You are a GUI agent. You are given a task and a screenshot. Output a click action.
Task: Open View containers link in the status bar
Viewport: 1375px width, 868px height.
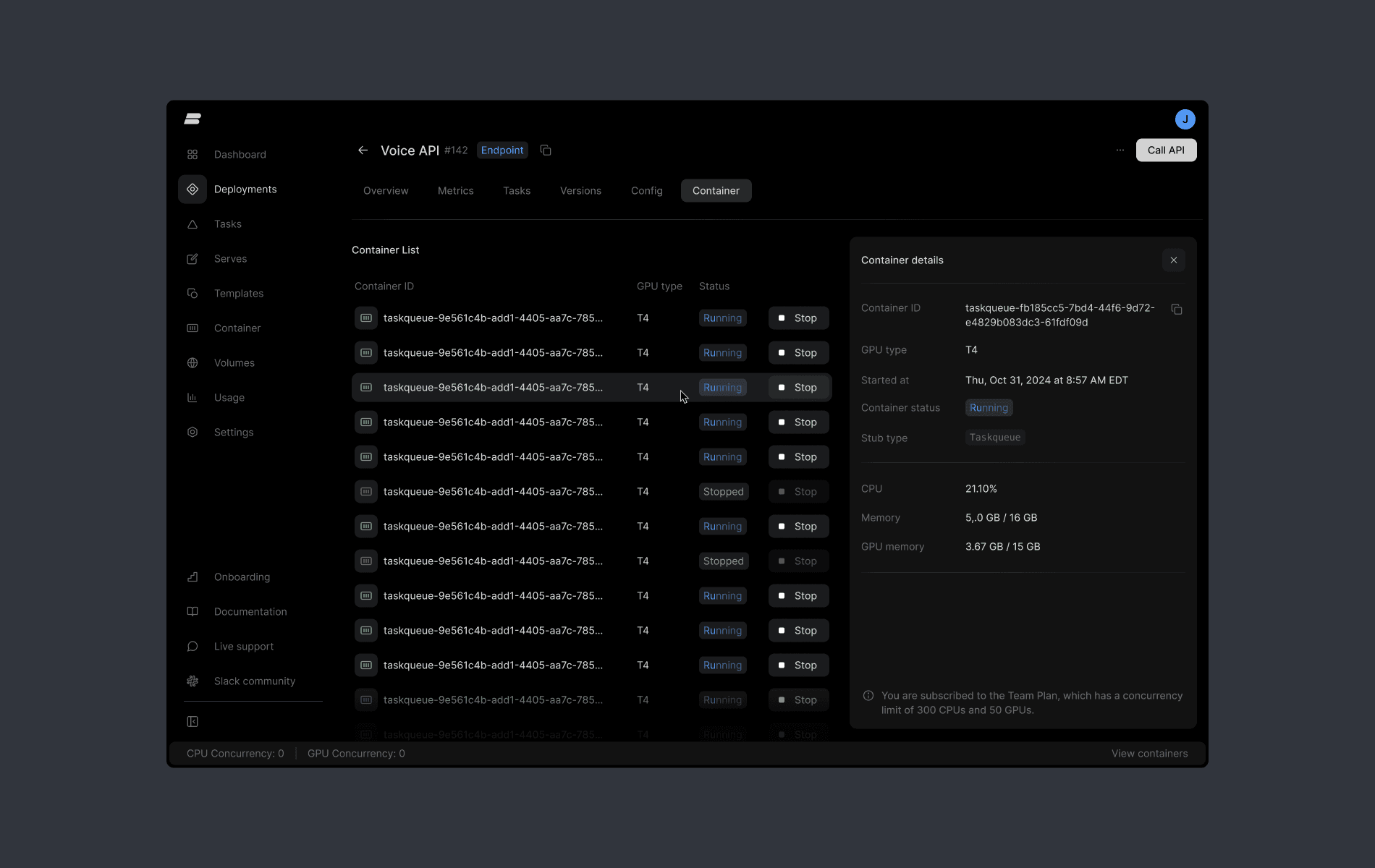[x=1150, y=754]
